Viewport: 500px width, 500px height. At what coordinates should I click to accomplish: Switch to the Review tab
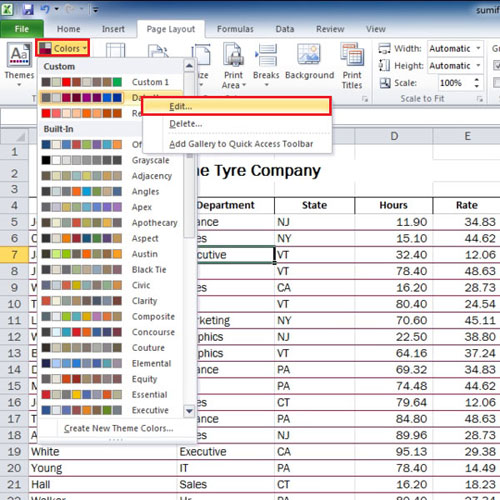330,29
